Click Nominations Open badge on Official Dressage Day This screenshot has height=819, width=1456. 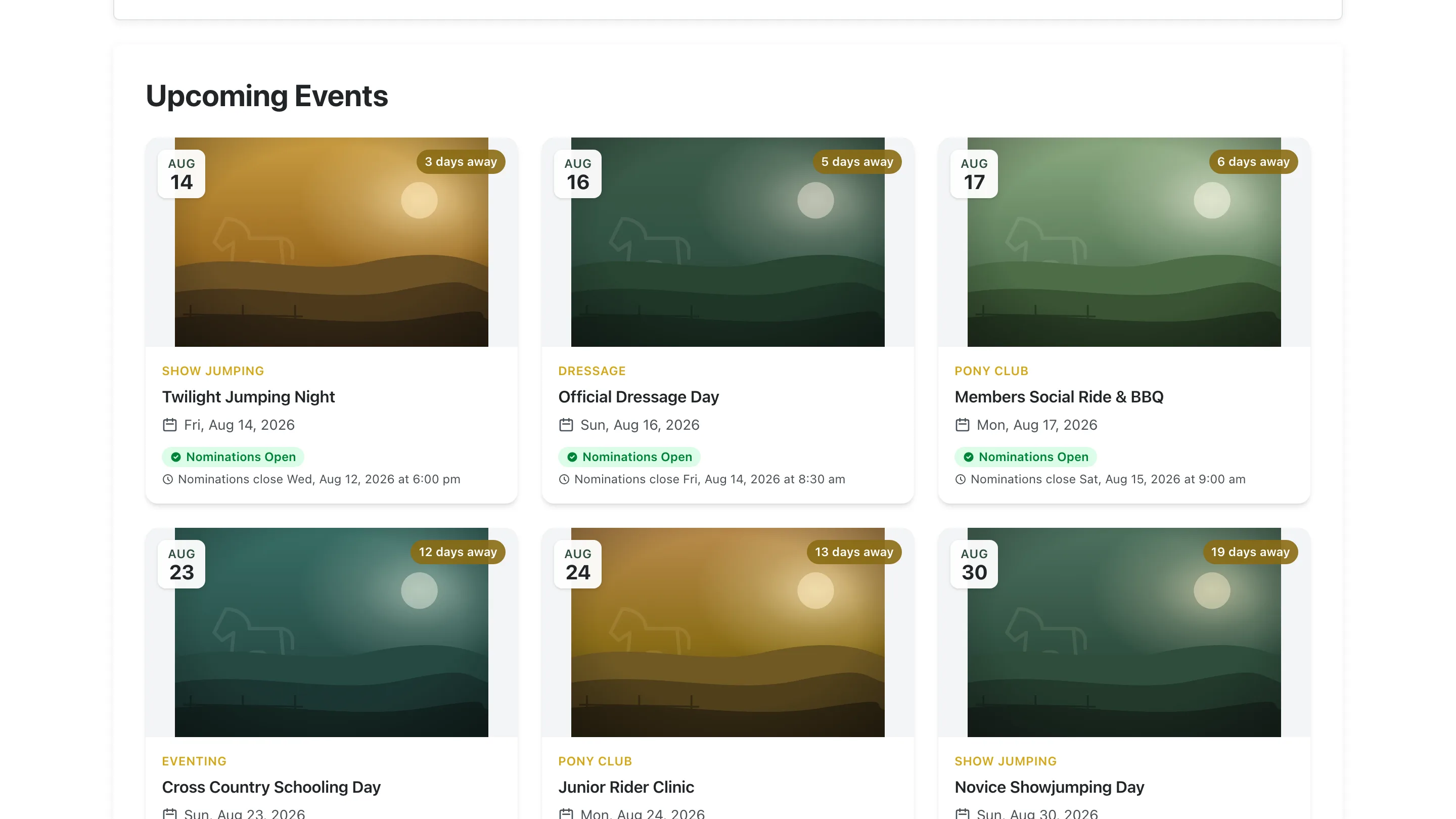(629, 457)
